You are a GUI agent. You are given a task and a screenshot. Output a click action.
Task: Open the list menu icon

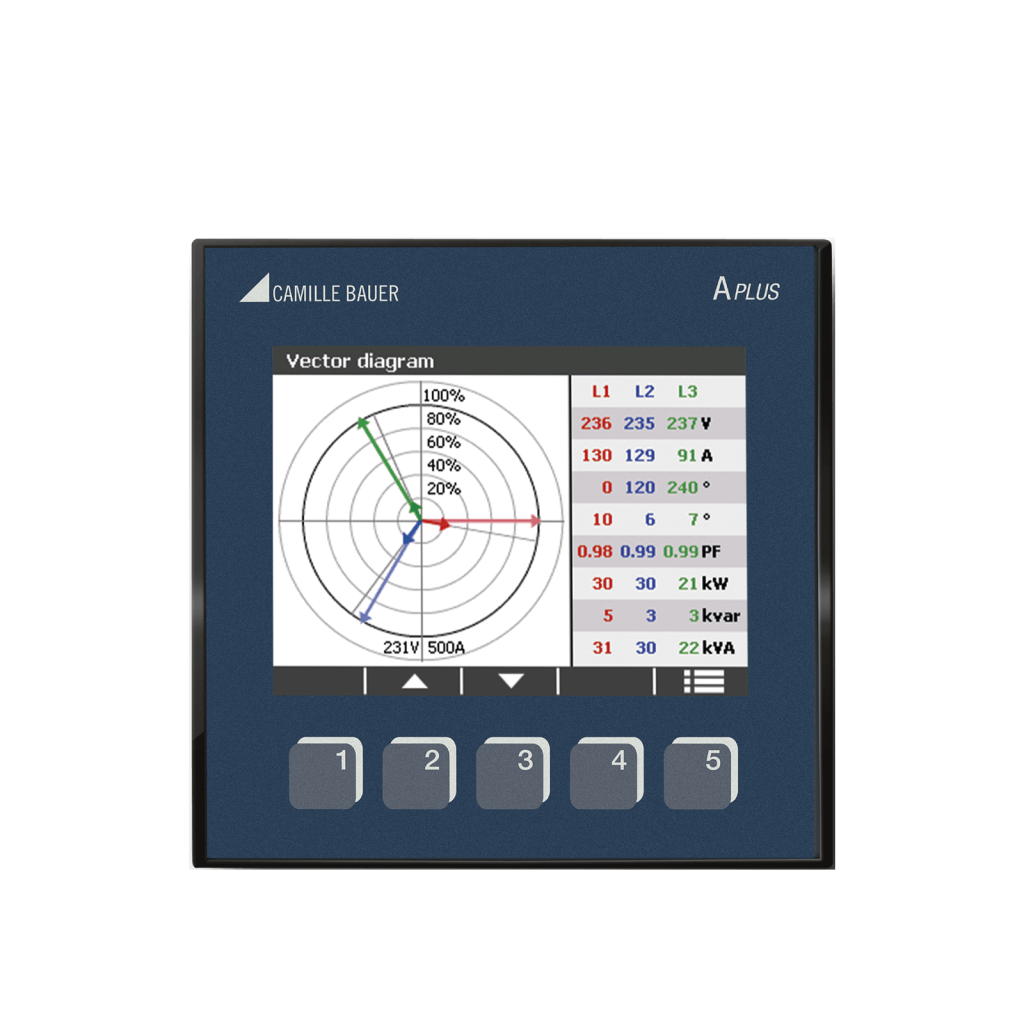click(703, 681)
